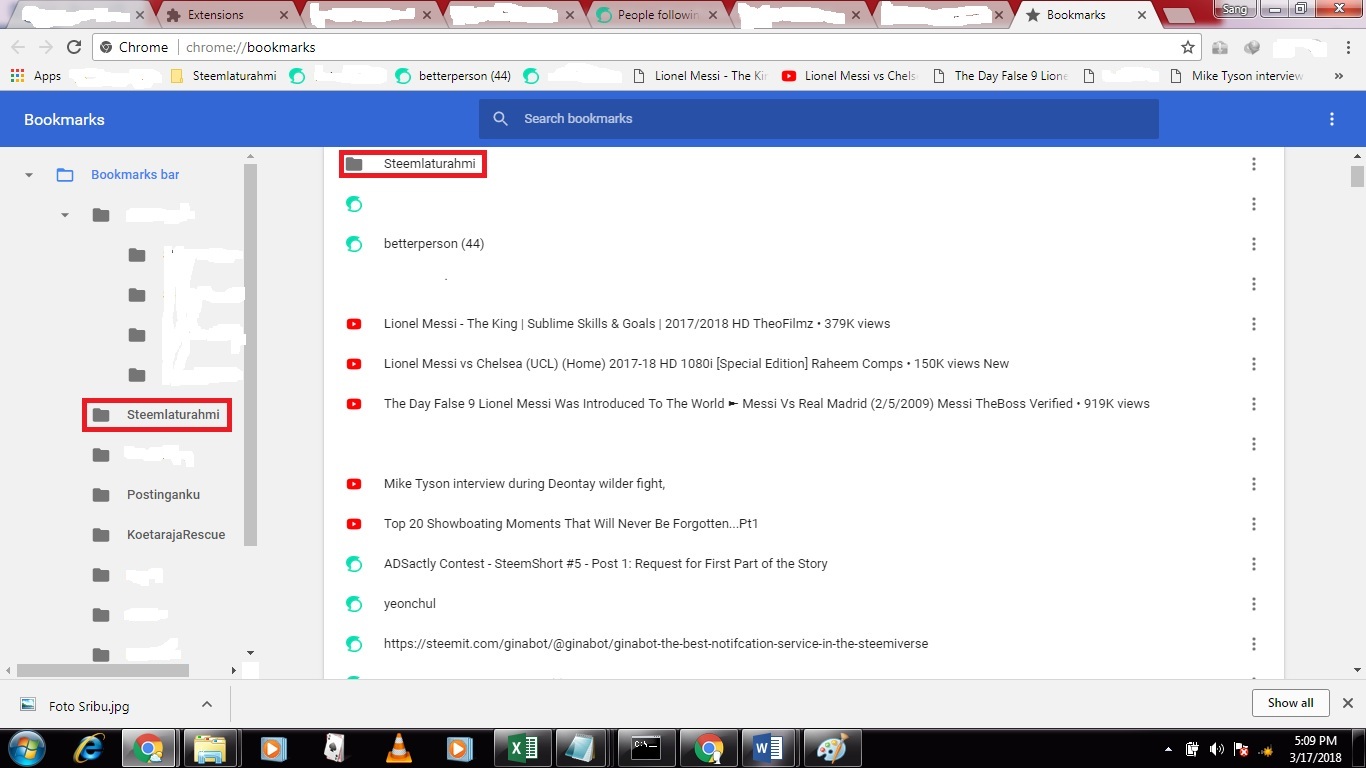Open the ADSactly Contest - SteemShort #5 bookmark
The height and width of the screenshot is (768, 1366).
(606, 564)
